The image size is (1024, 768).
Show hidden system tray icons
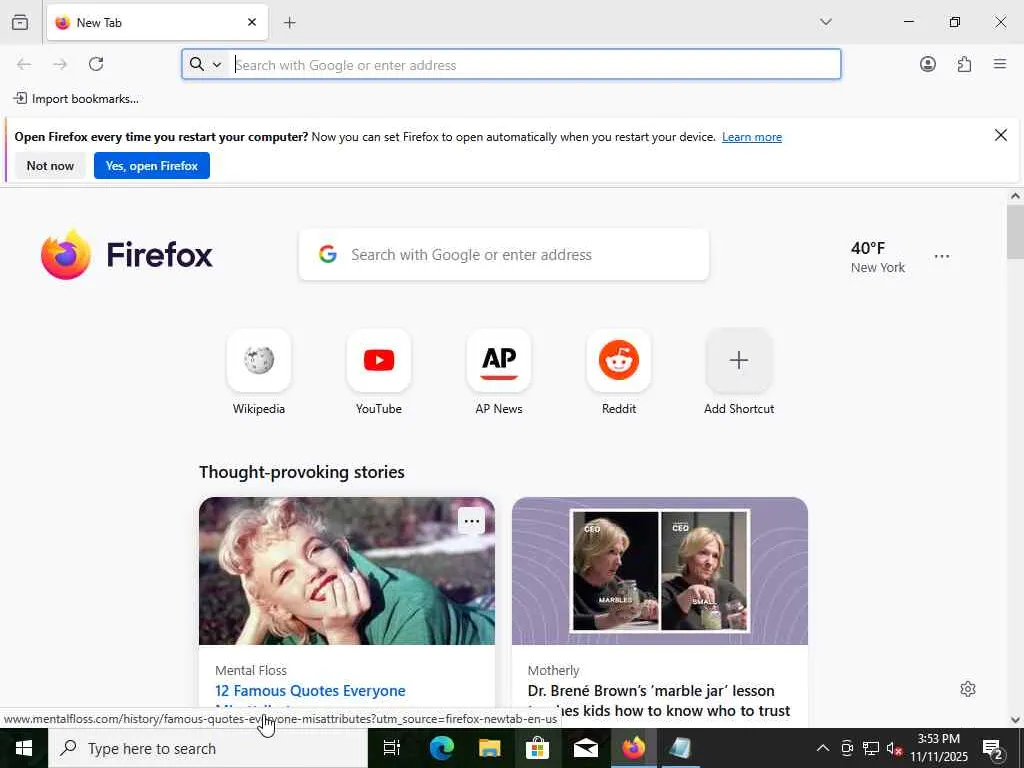click(x=823, y=748)
